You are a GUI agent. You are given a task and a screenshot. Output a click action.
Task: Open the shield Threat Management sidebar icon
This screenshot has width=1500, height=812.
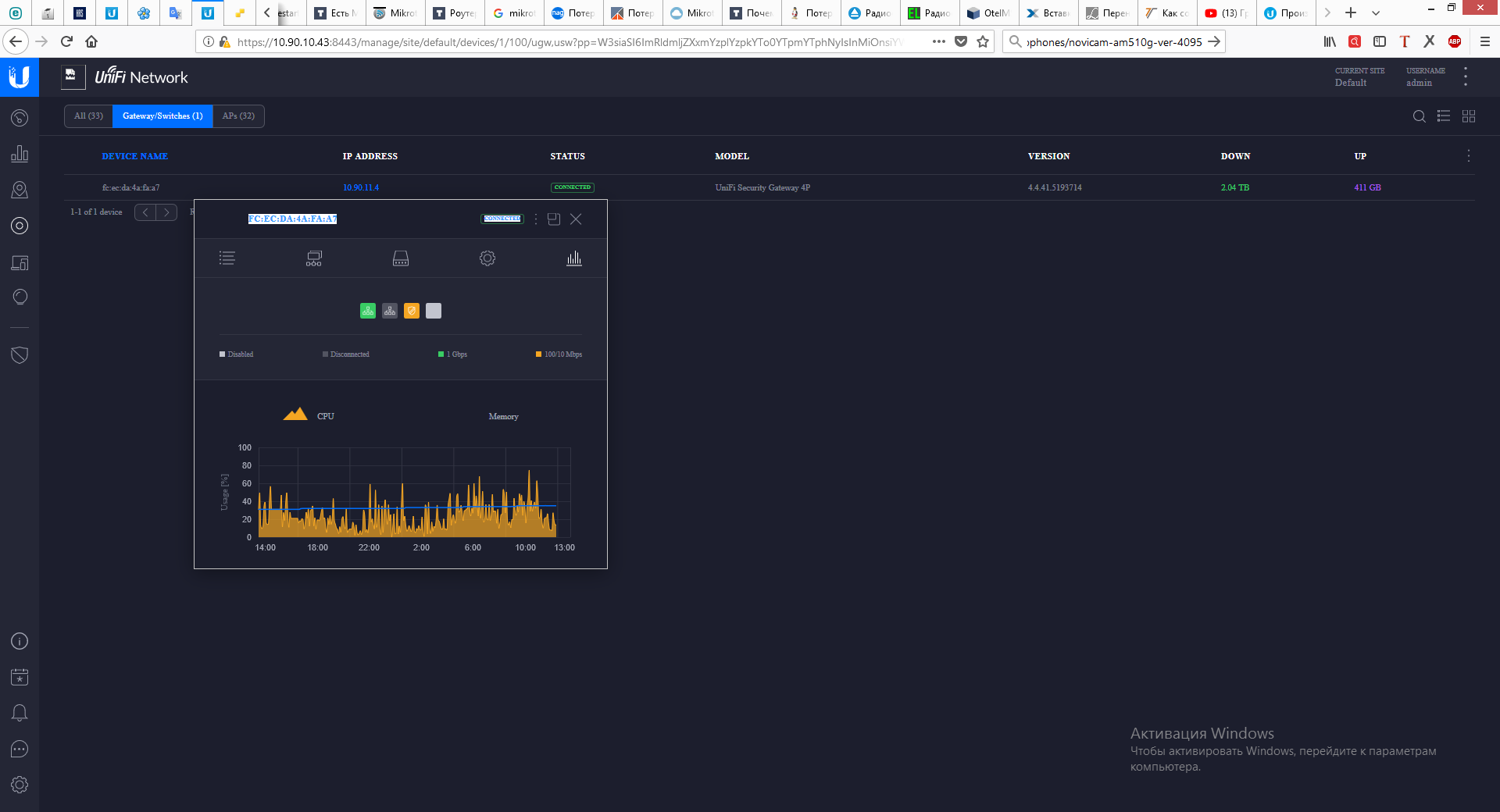pos(20,355)
